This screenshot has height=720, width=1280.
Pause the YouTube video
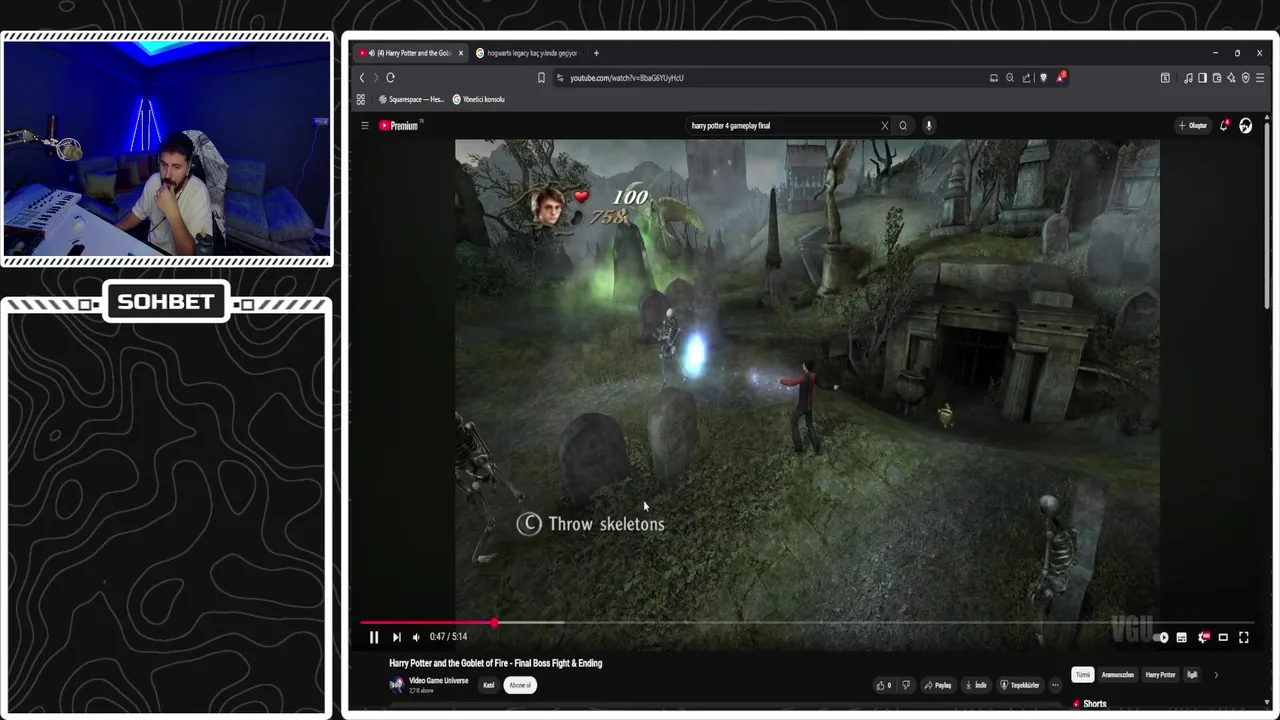point(374,637)
